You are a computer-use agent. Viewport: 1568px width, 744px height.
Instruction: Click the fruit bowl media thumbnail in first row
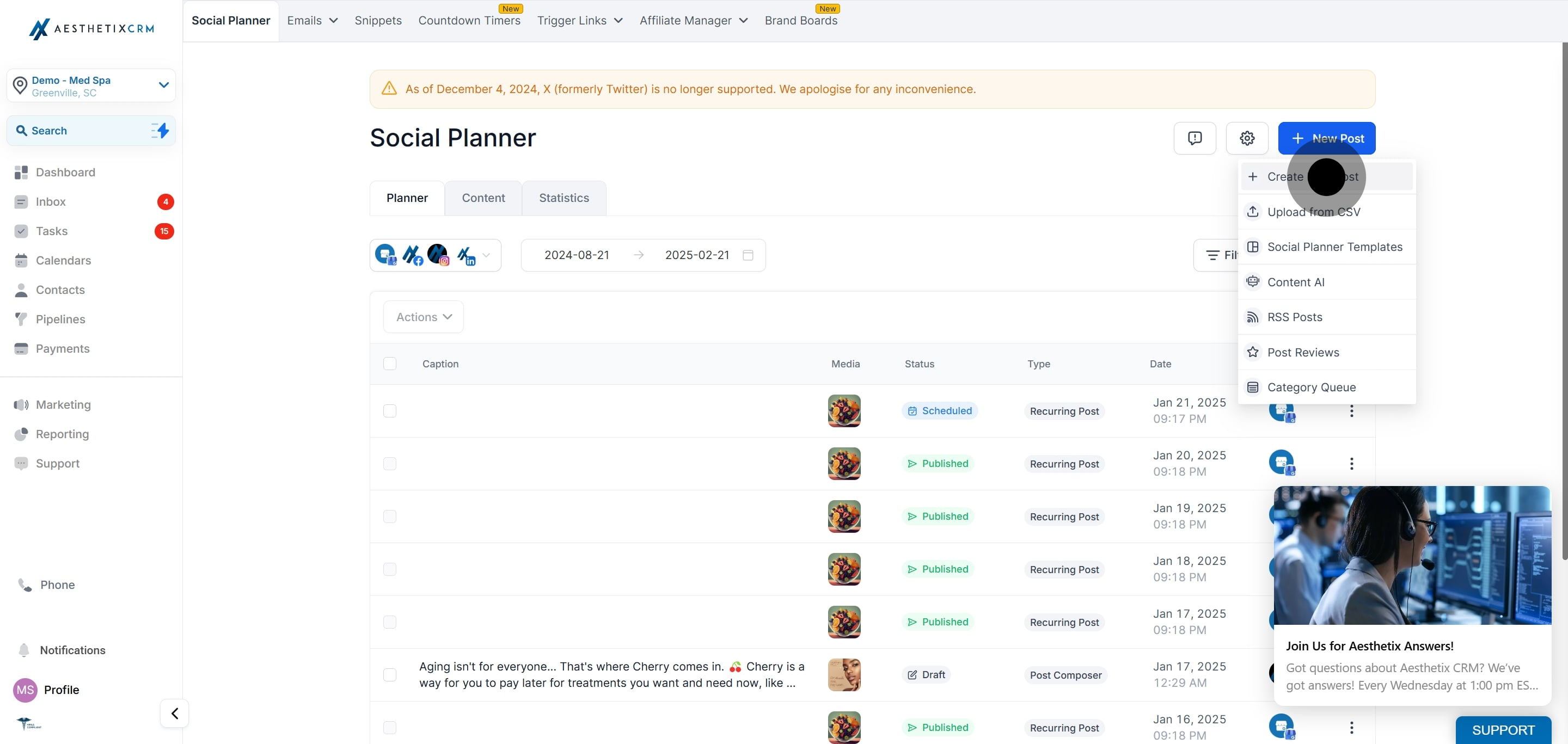[844, 410]
